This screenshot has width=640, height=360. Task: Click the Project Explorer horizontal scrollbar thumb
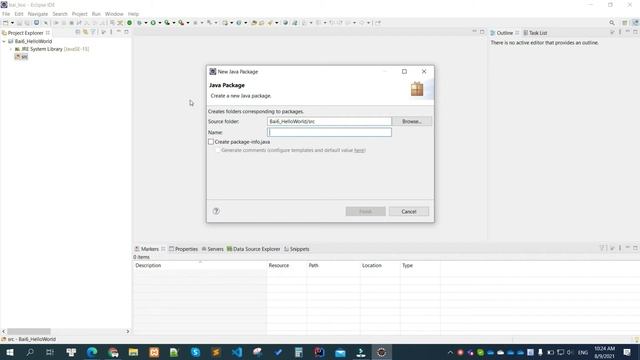[x=29, y=331]
